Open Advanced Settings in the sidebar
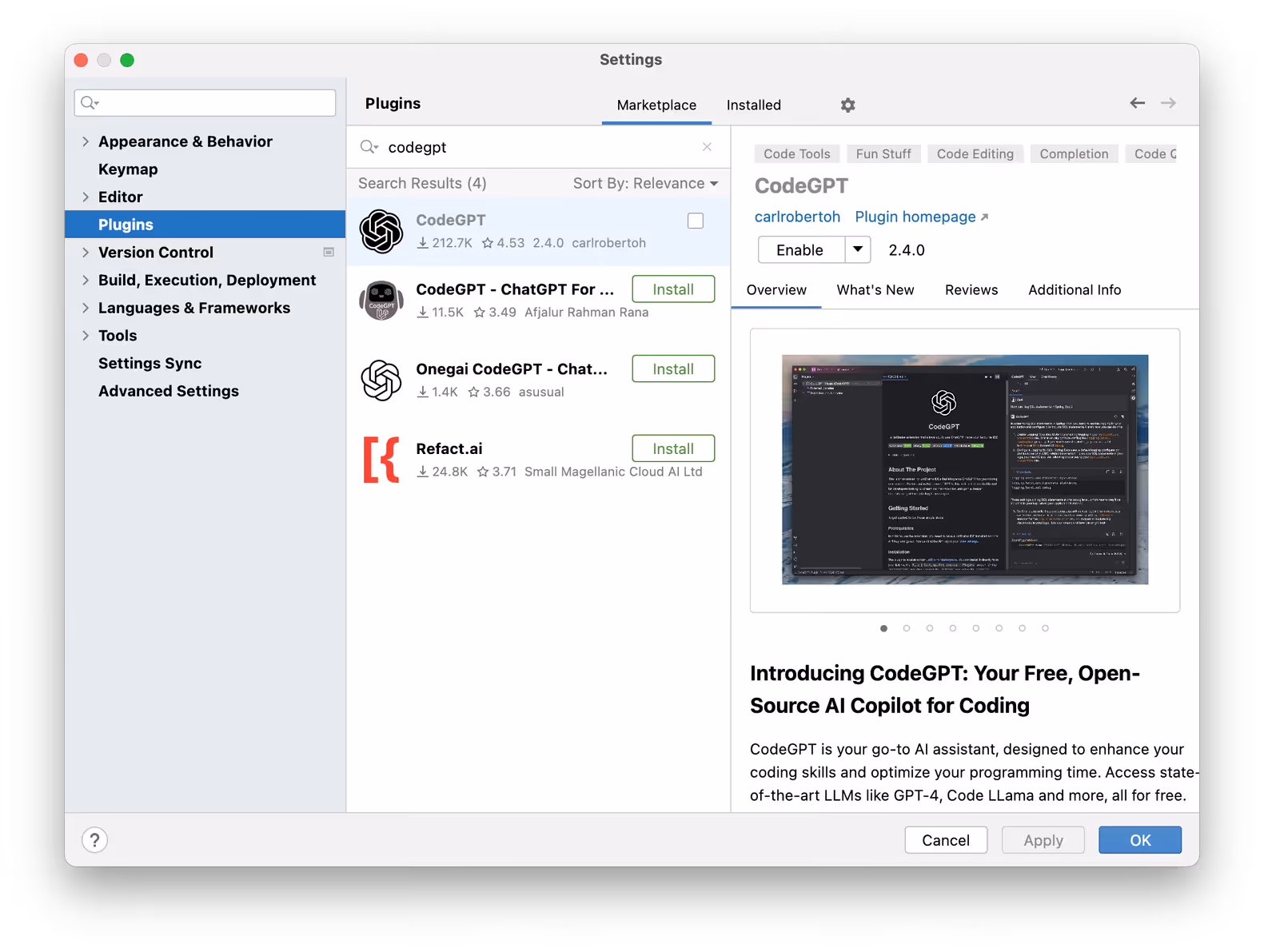 (169, 391)
